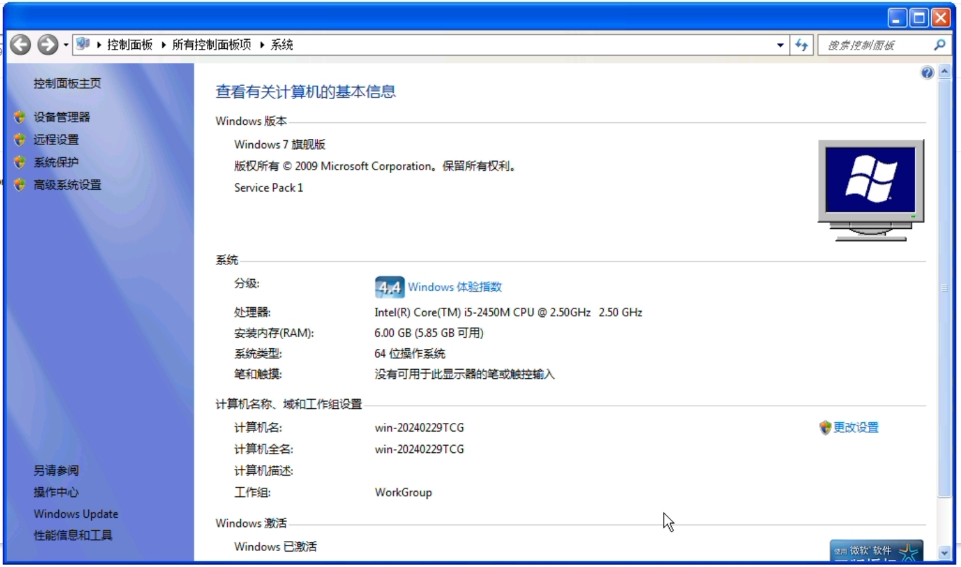961x567 pixels.
Task: Click the shield icon beside 设备管理器
Action: click(x=20, y=117)
